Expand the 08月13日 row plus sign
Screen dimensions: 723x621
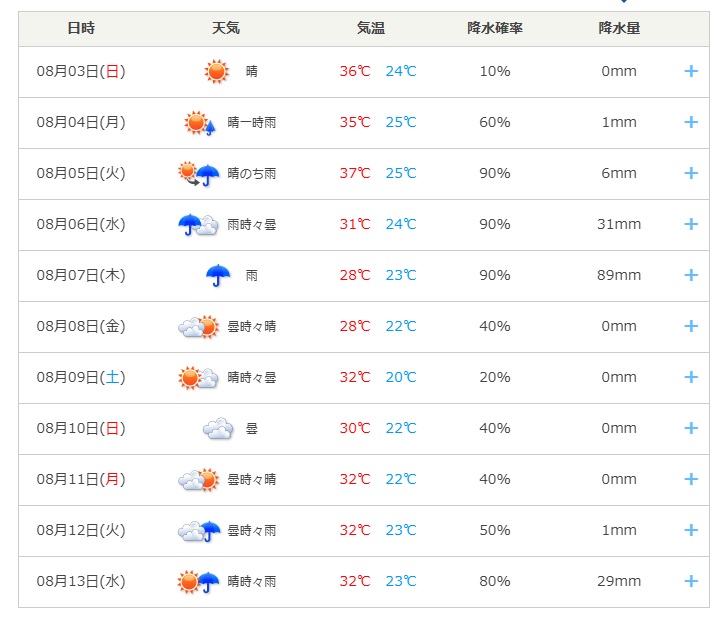[691, 581]
